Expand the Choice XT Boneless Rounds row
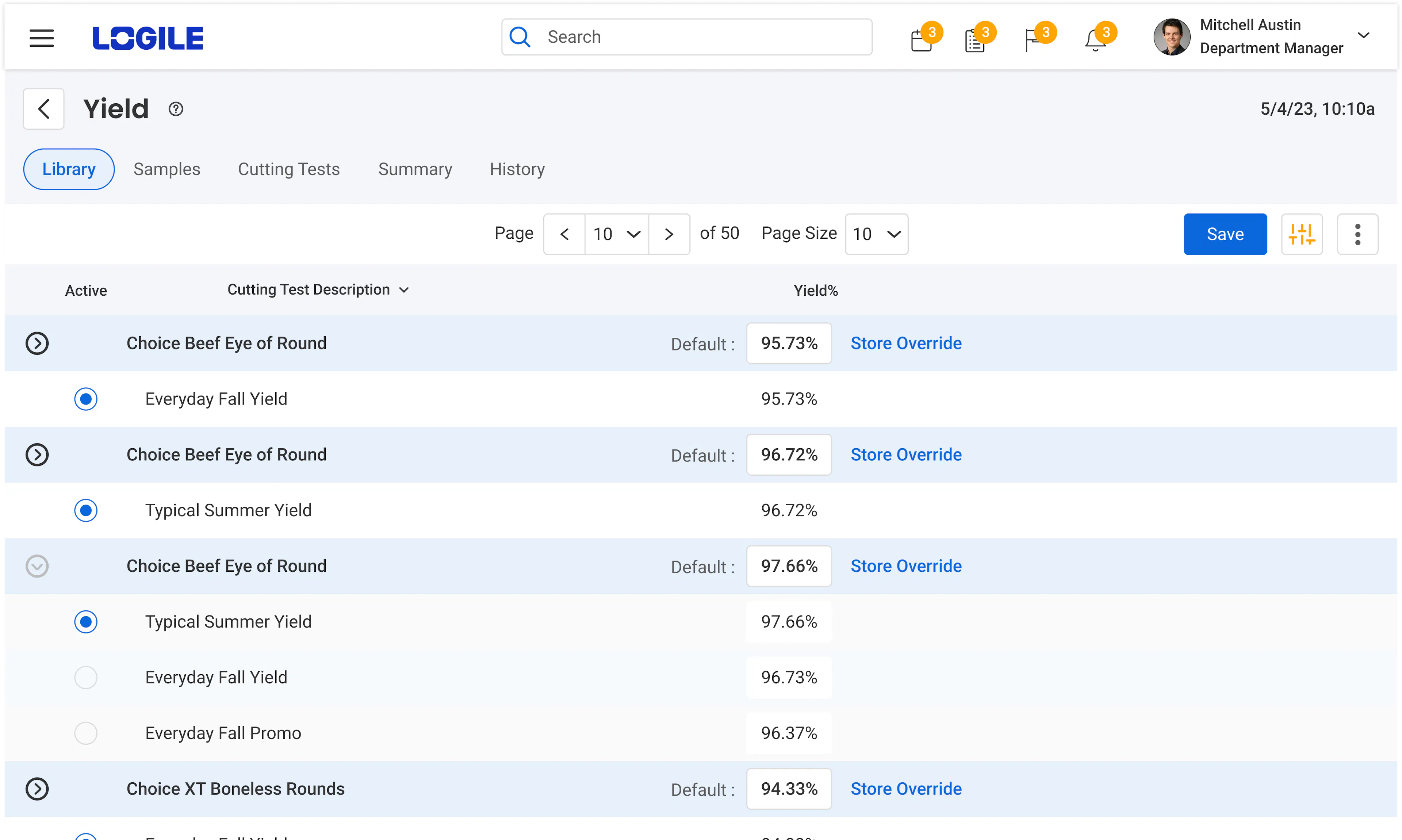 click(37, 789)
